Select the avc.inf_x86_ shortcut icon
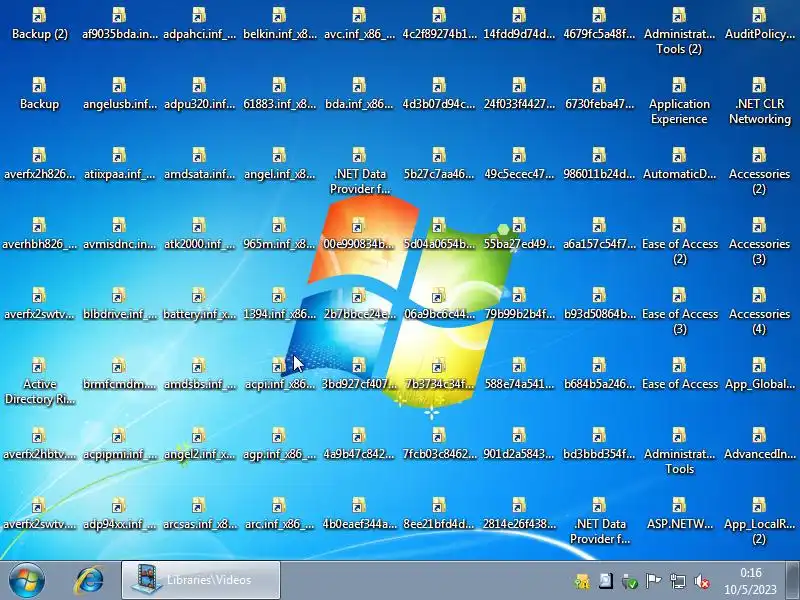Screen dimensions: 800x600 359,24
